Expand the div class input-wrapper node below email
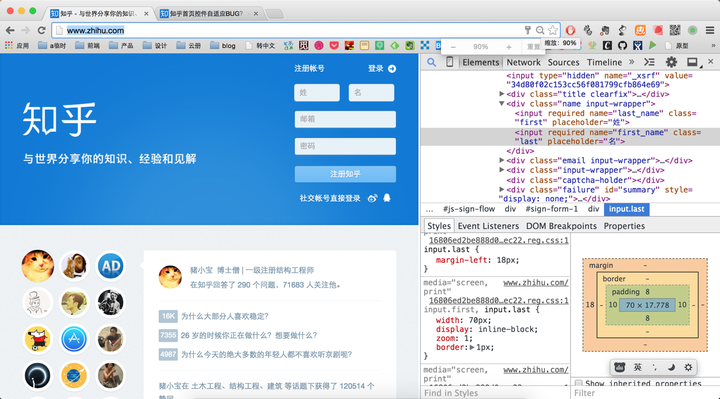This screenshot has width=720, height=399. [x=502, y=170]
